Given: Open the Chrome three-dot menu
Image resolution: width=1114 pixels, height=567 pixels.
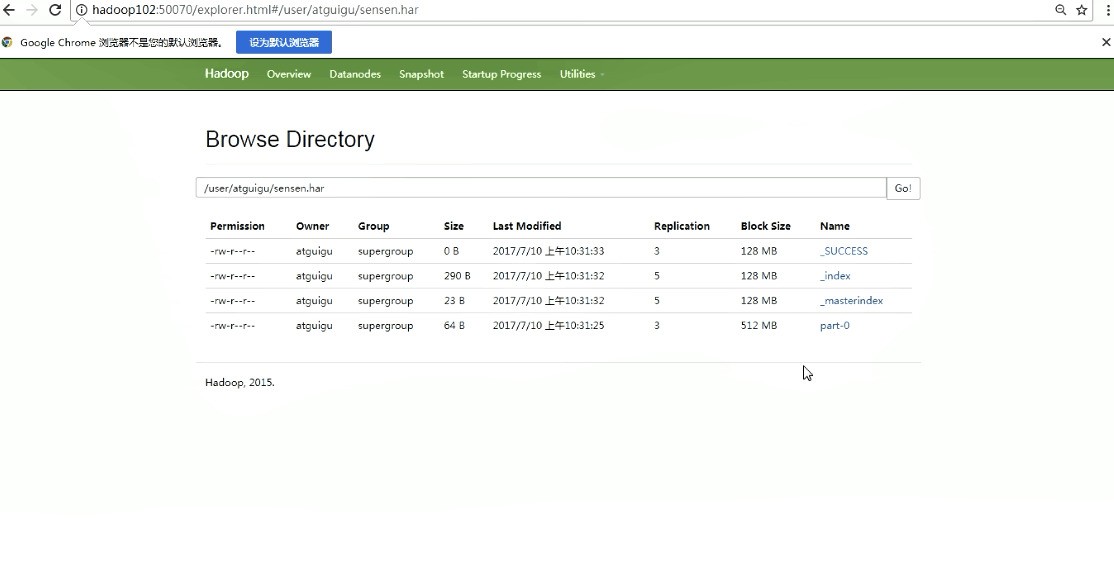Looking at the screenshot, I should 1108,10.
